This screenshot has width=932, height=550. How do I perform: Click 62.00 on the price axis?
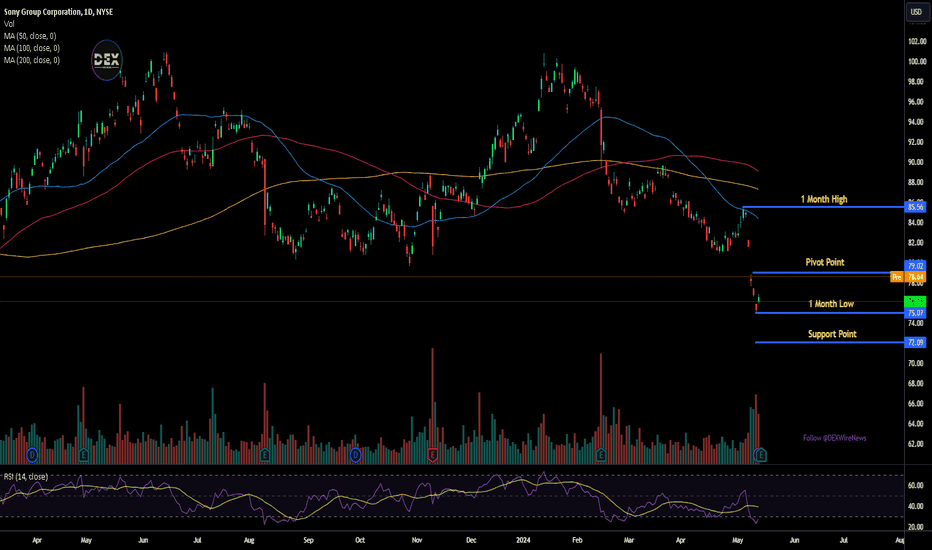pyautogui.click(x=917, y=444)
